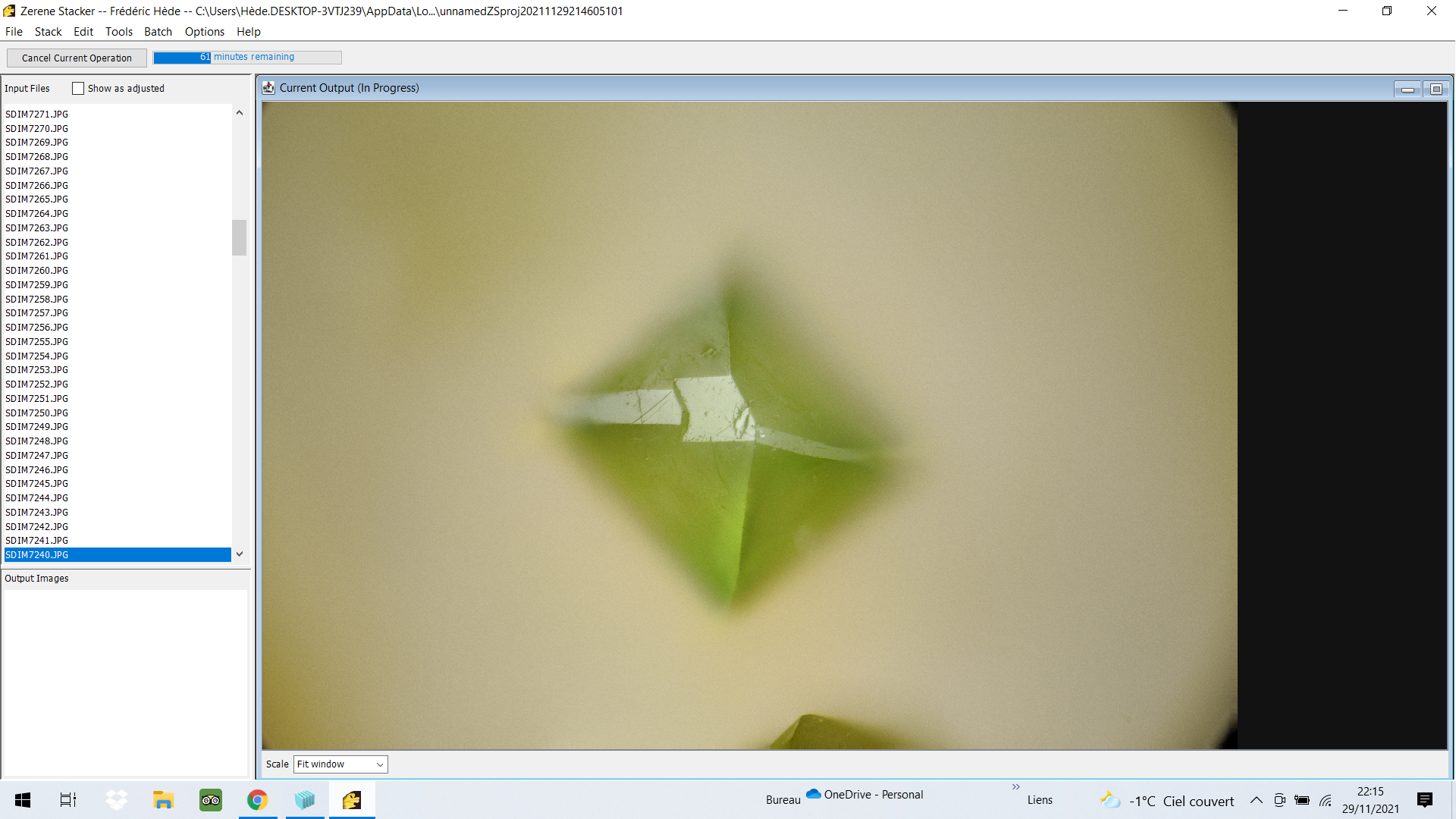
Task: Open the weather widget -1°C Ciel couvert
Action: 1167,801
